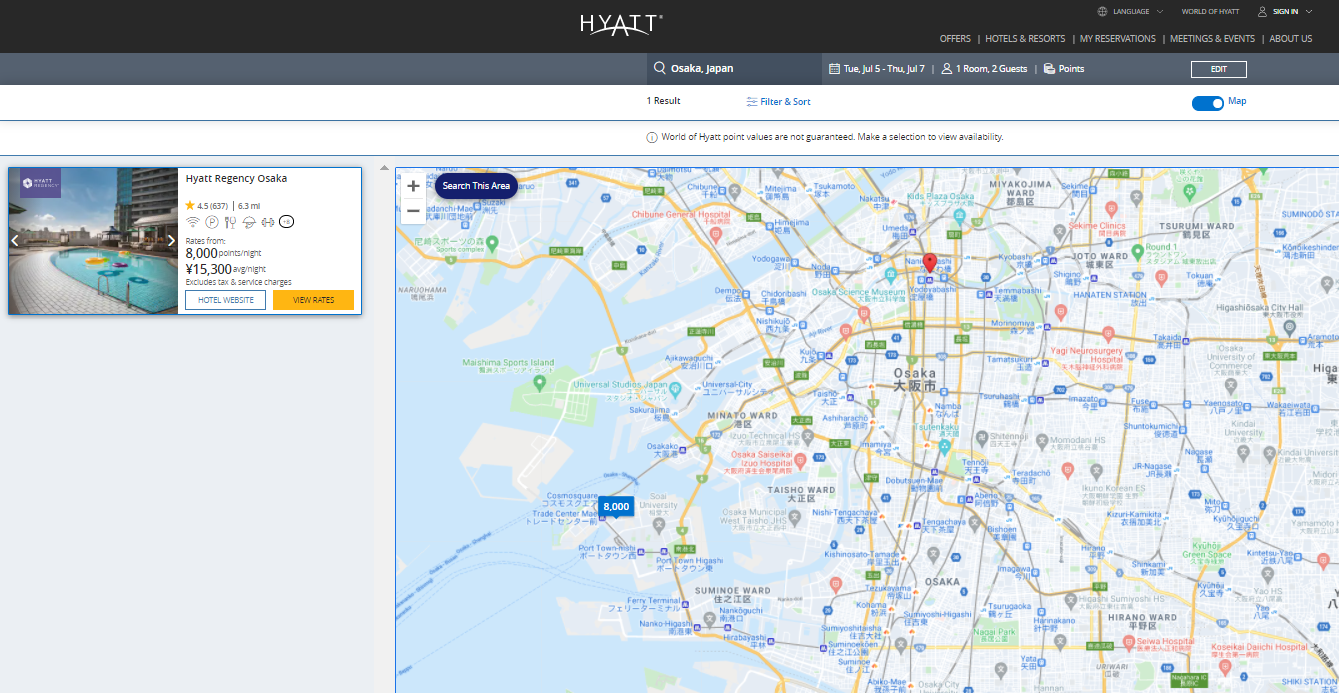Zoom in using the map plus icon
Image resolution: width=1339 pixels, height=693 pixels.
coord(413,186)
